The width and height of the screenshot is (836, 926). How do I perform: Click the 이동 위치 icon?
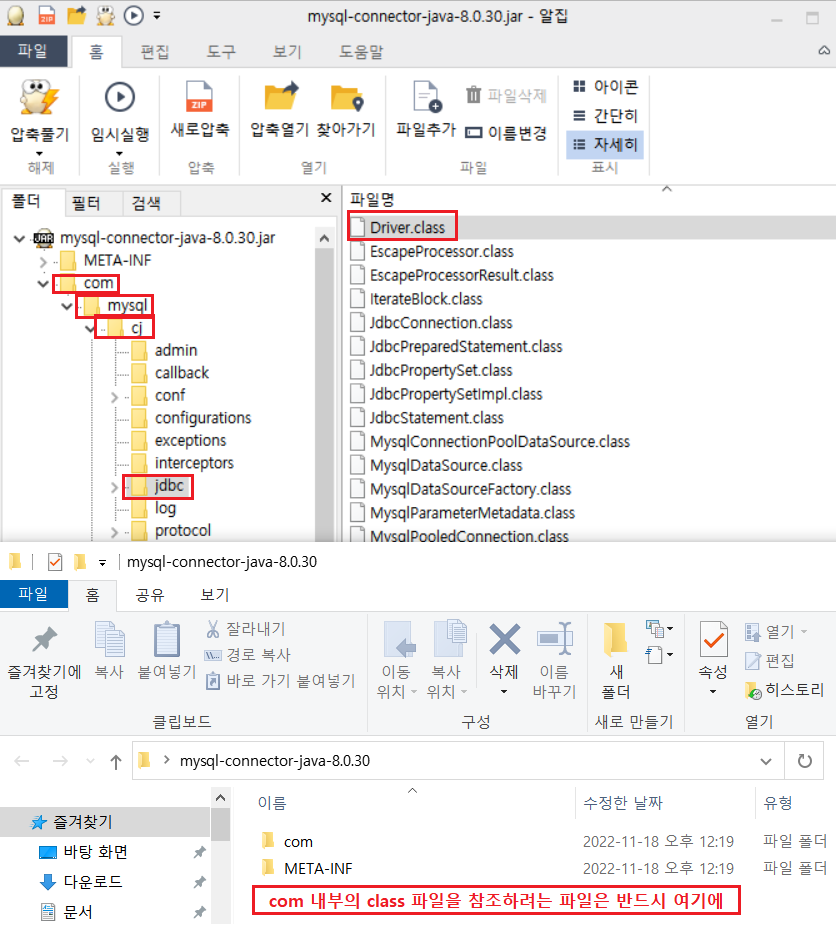tap(398, 640)
